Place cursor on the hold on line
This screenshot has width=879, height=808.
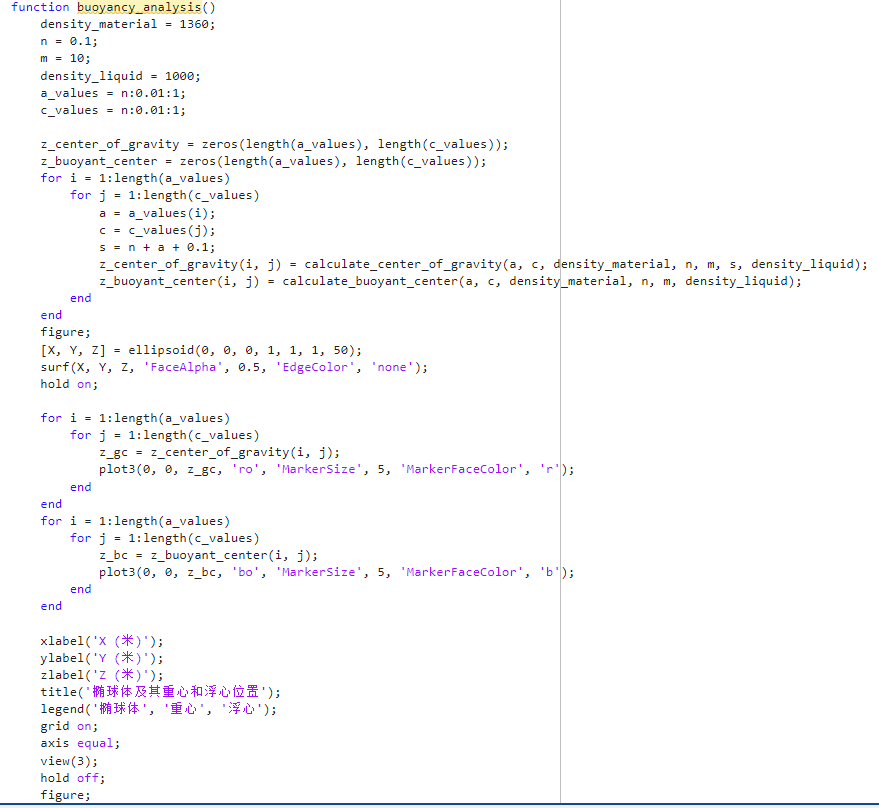pyautogui.click(x=69, y=384)
